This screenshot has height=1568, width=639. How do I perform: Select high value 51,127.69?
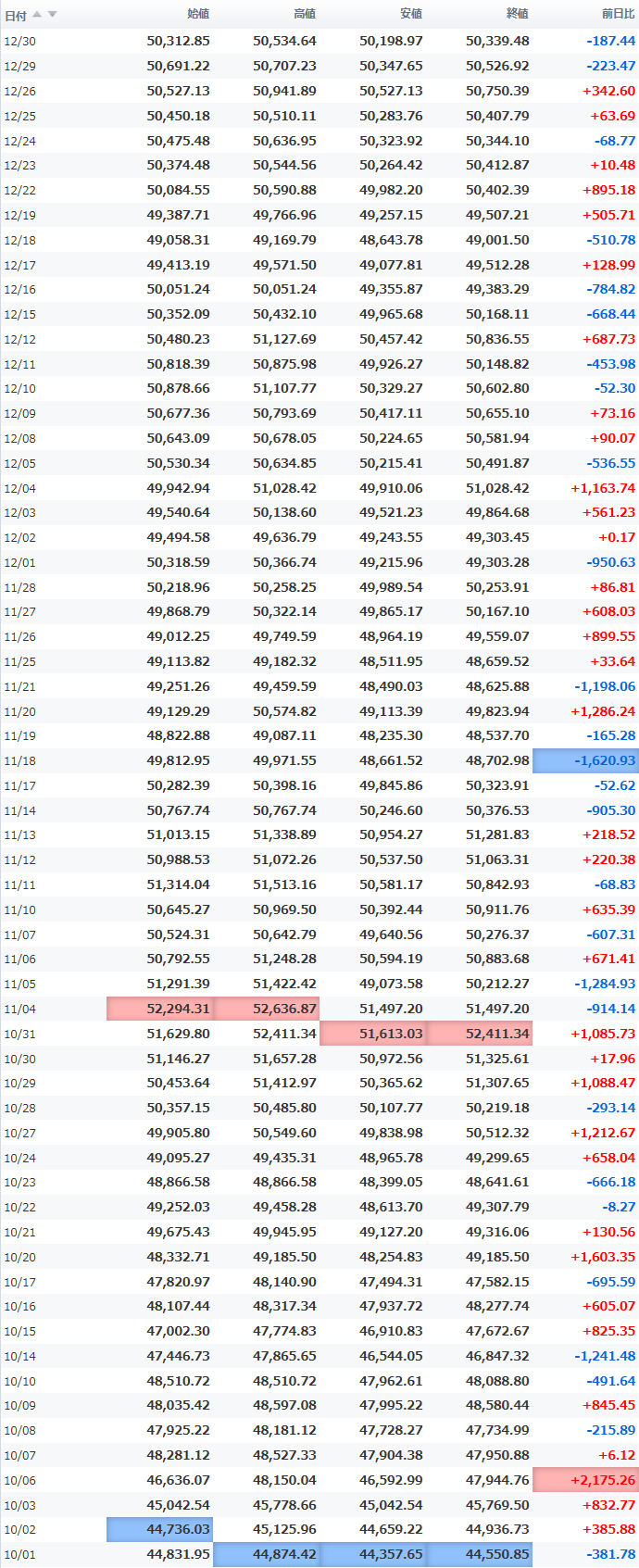click(284, 339)
